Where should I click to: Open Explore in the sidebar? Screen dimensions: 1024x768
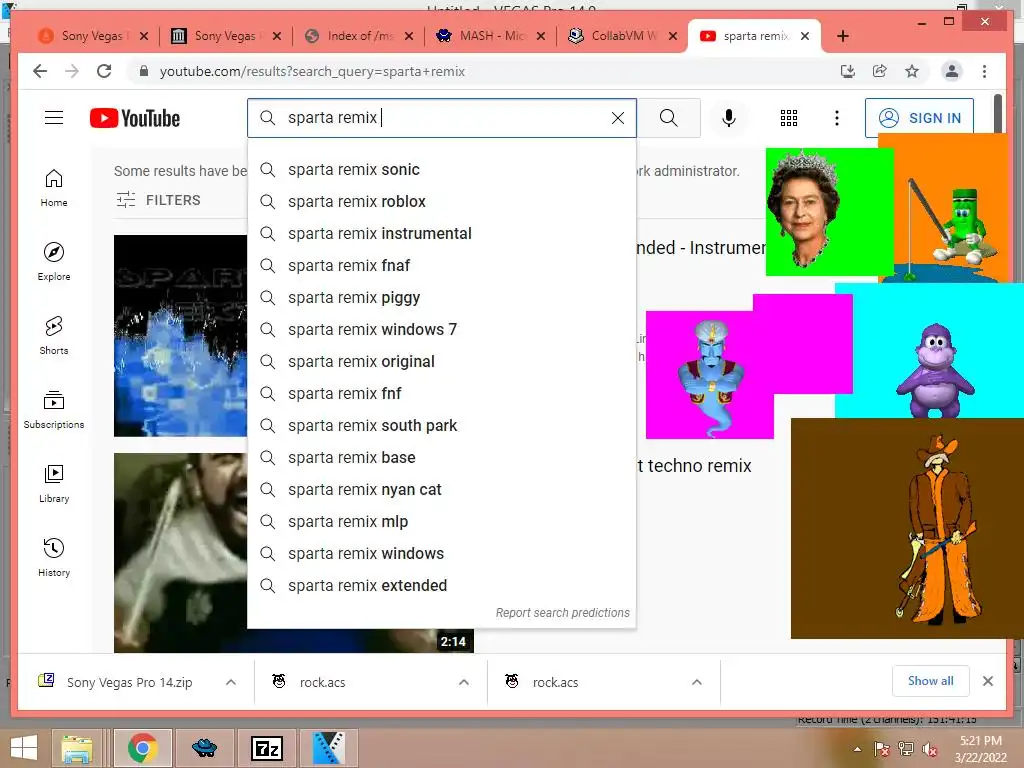[x=54, y=261]
